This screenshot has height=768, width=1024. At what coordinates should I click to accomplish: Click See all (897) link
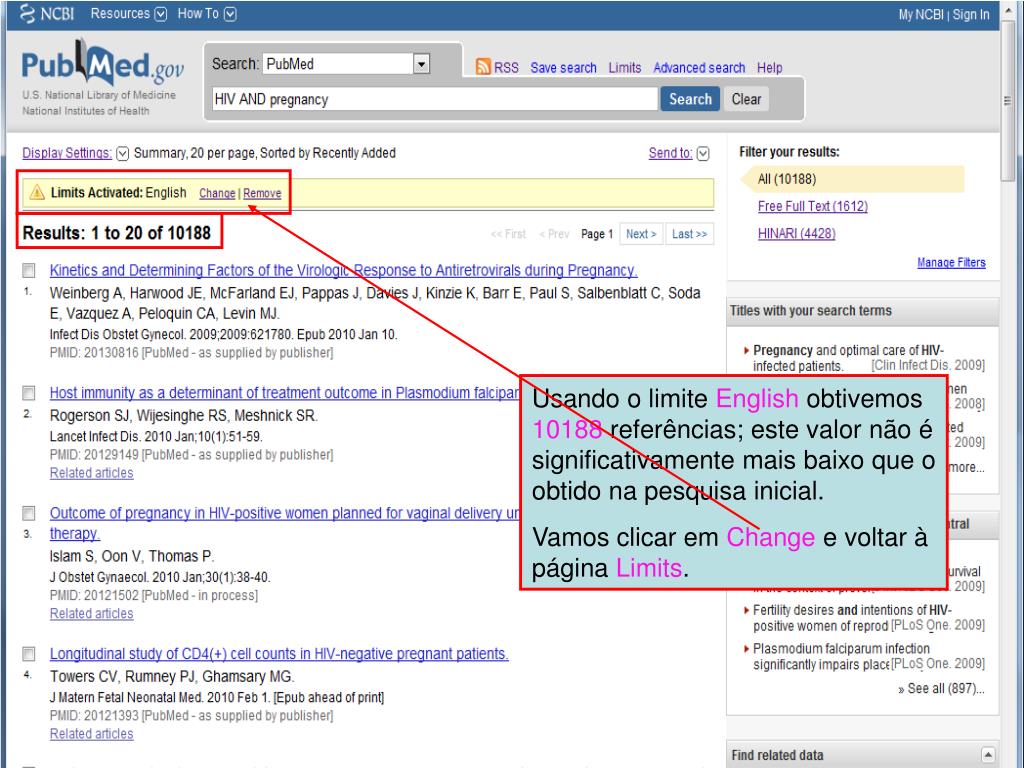941,688
